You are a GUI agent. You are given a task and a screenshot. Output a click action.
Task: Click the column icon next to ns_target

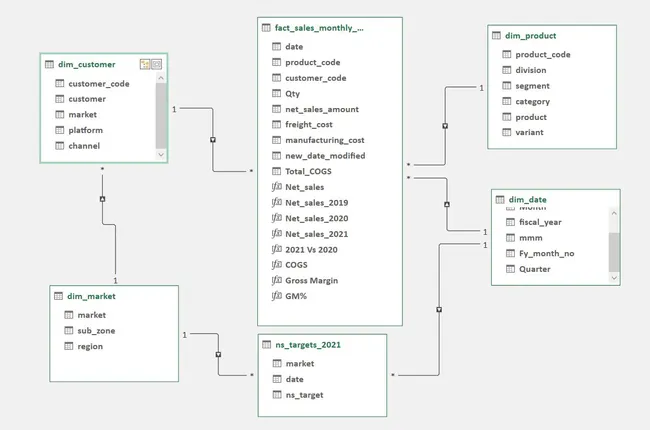[x=277, y=395]
